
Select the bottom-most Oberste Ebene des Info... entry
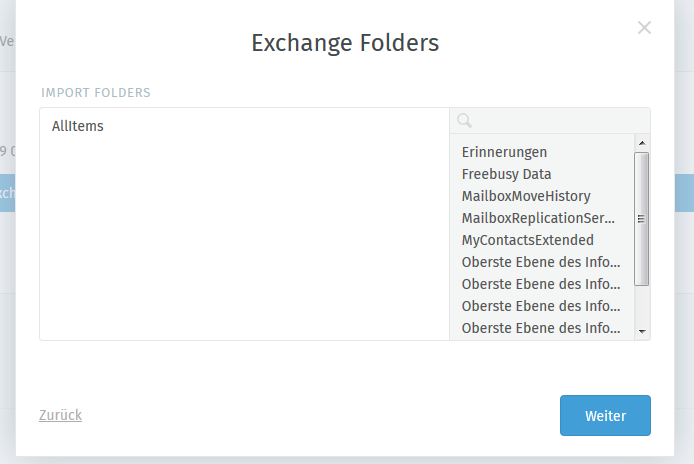click(x=540, y=328)
